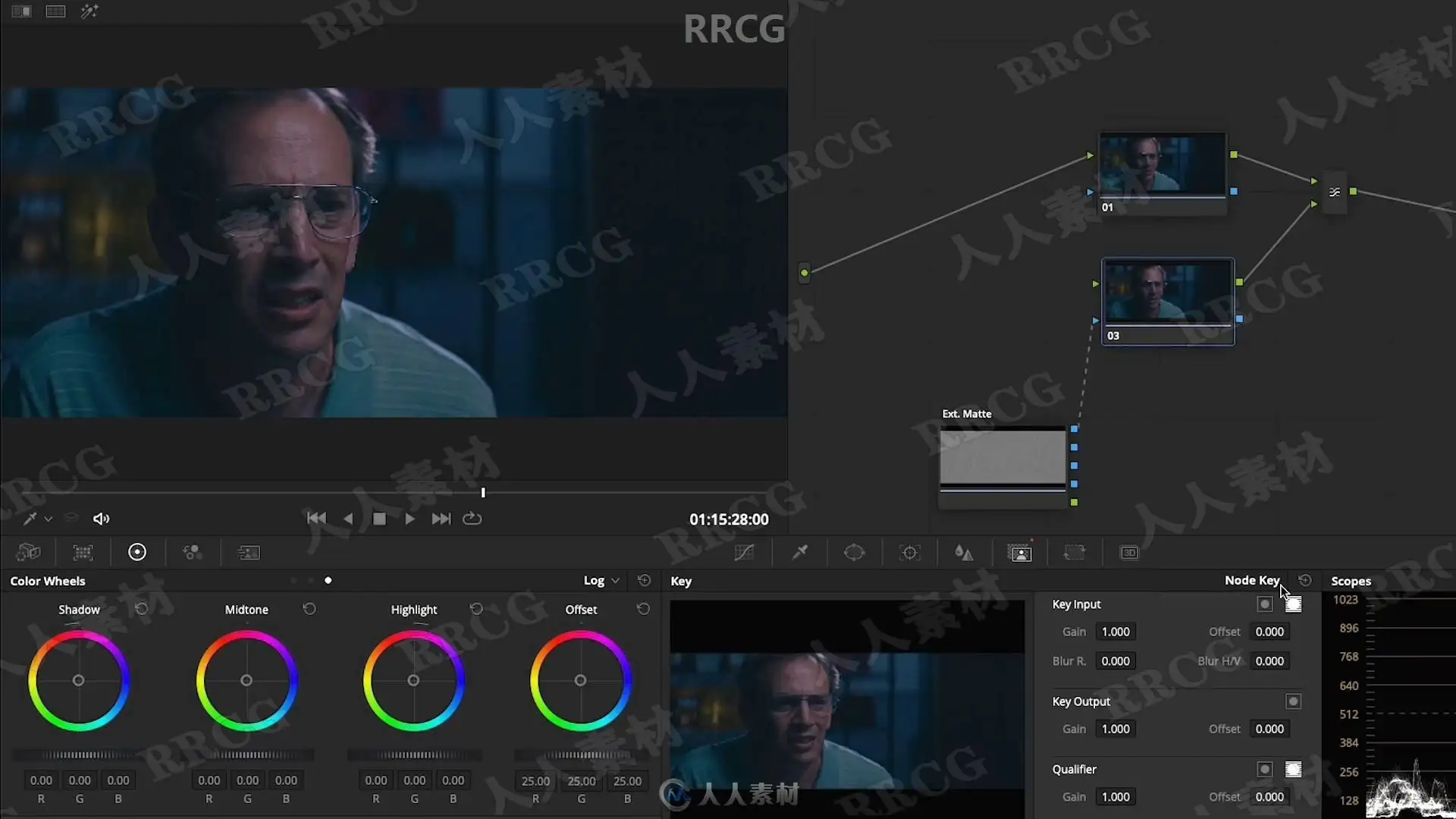This screenshot has width=1456, height=819.
Task: Click Key Output Offset value field
Action: click(x=1269, y=729)
